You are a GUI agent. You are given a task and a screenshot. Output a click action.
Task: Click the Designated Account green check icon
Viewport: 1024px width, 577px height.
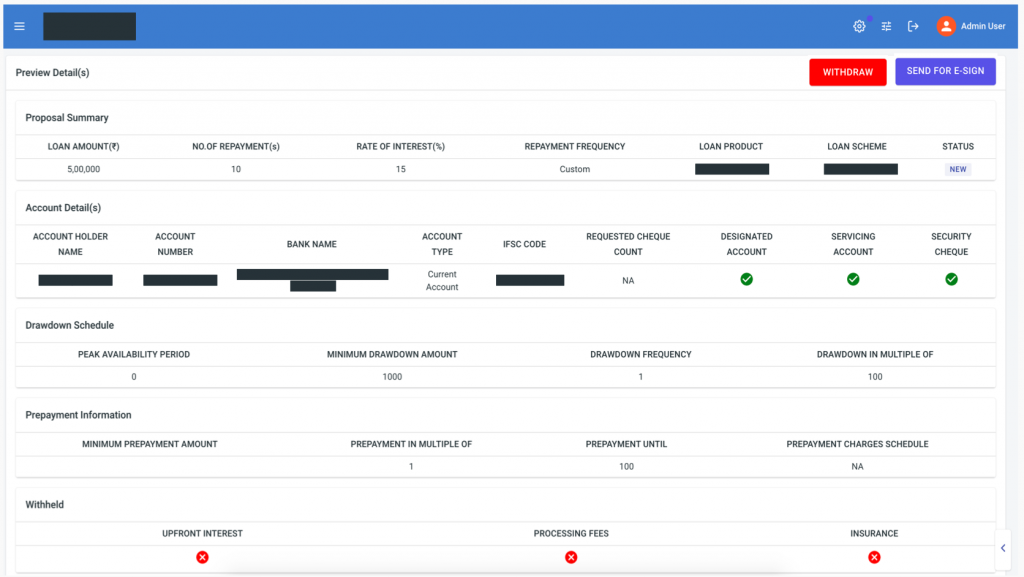click(746, 280)
